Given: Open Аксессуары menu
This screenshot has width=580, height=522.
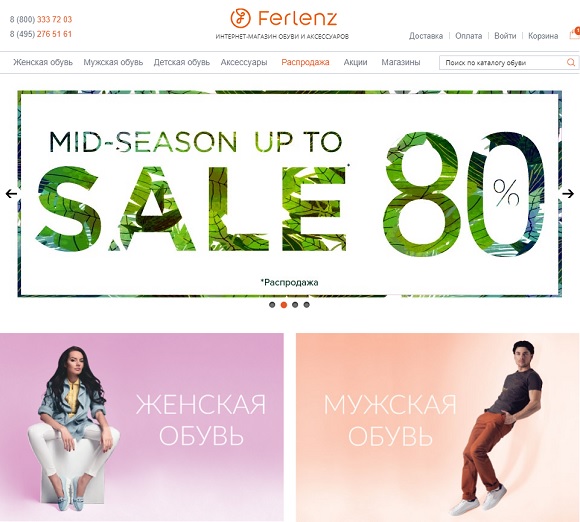Looking at the screenshot, I should point(244,62).
